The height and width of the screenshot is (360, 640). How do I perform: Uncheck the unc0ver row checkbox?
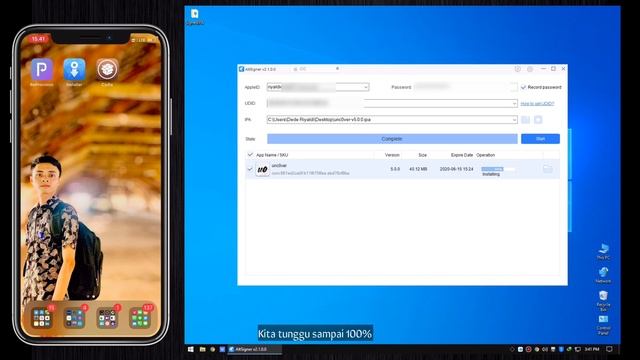point(250,169)
